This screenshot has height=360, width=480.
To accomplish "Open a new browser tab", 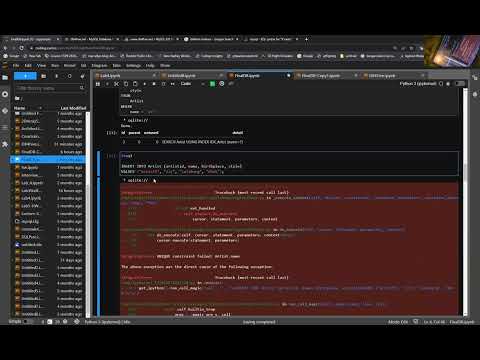I will (306, 39).
